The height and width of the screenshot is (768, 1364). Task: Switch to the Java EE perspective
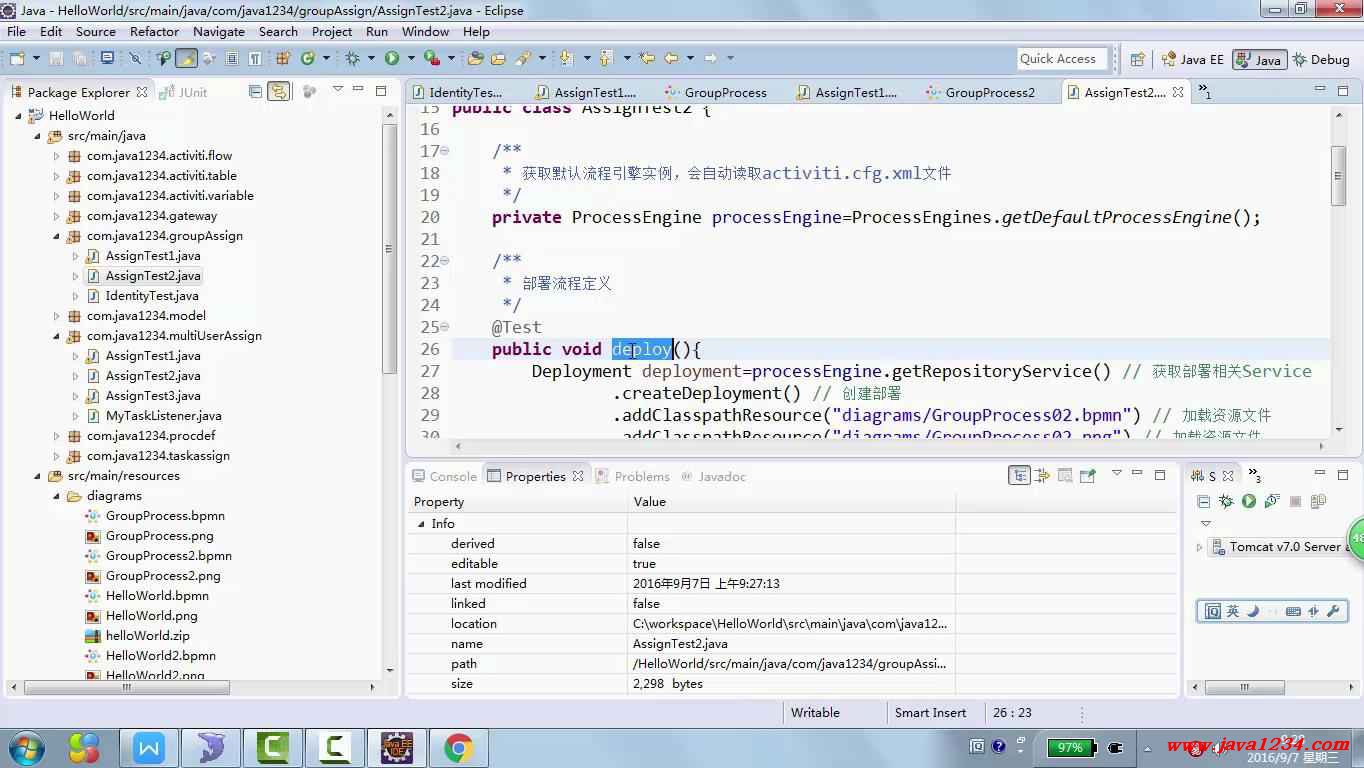pos(1192,59)
